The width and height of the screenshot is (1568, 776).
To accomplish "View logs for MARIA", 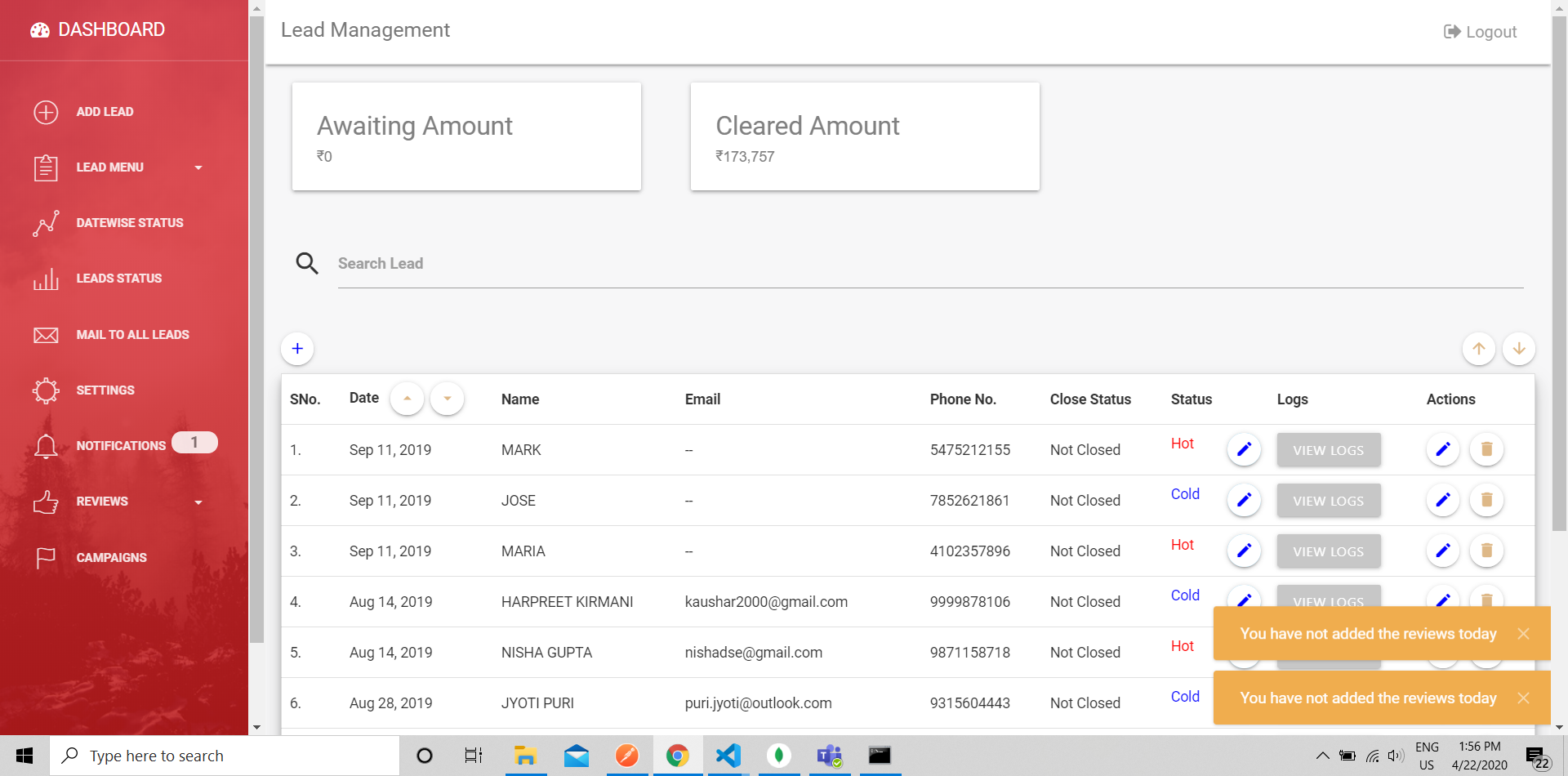I will pyautogui.click(x=1329, y=551).
